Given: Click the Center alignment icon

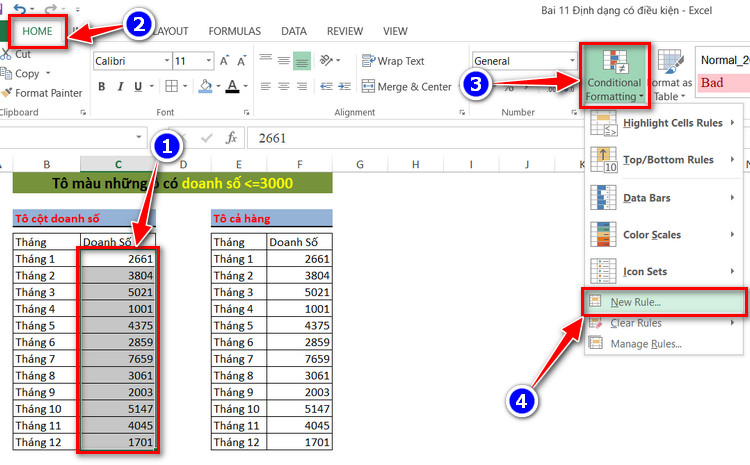Looking at the screenshot, I should pos(284,86).
